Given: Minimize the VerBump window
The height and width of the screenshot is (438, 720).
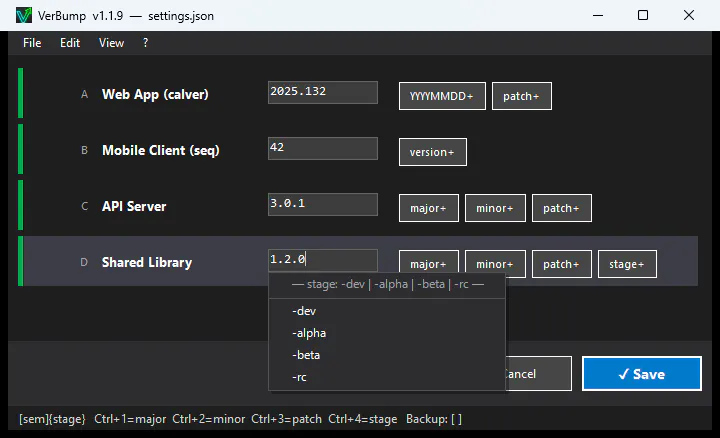Looking at the screenshot, I should click(598, 15).
